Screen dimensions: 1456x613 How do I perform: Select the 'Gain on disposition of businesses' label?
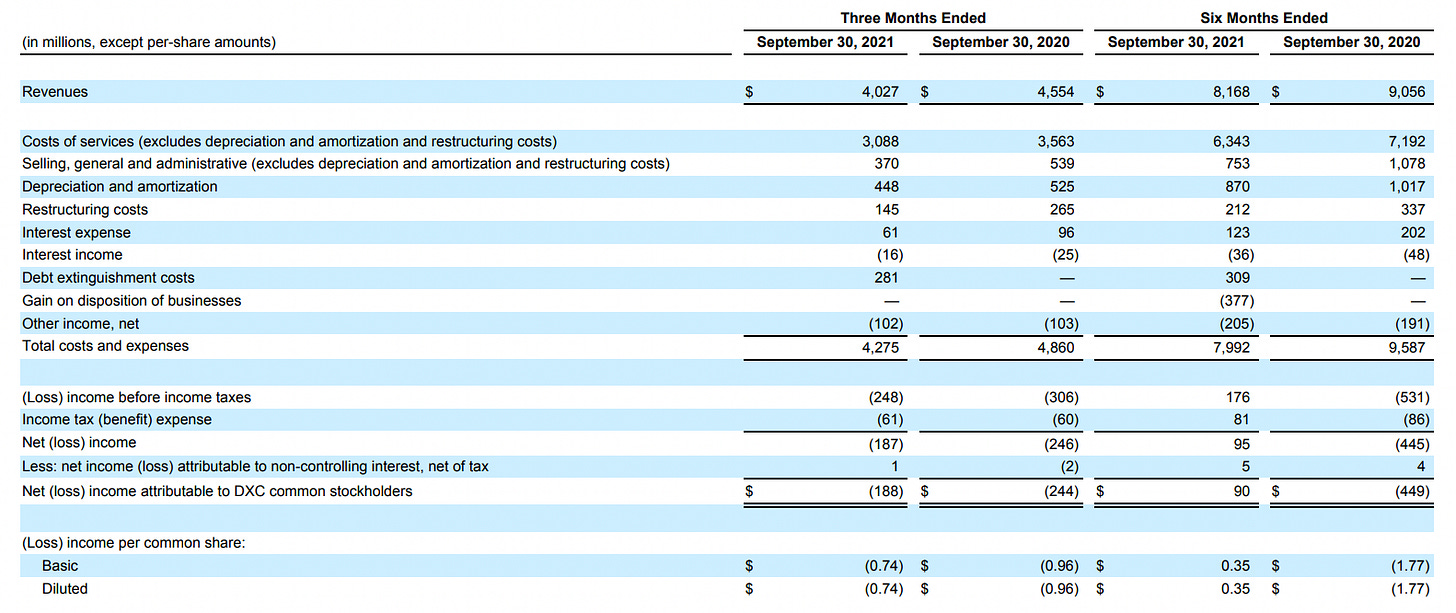(131, 301)
